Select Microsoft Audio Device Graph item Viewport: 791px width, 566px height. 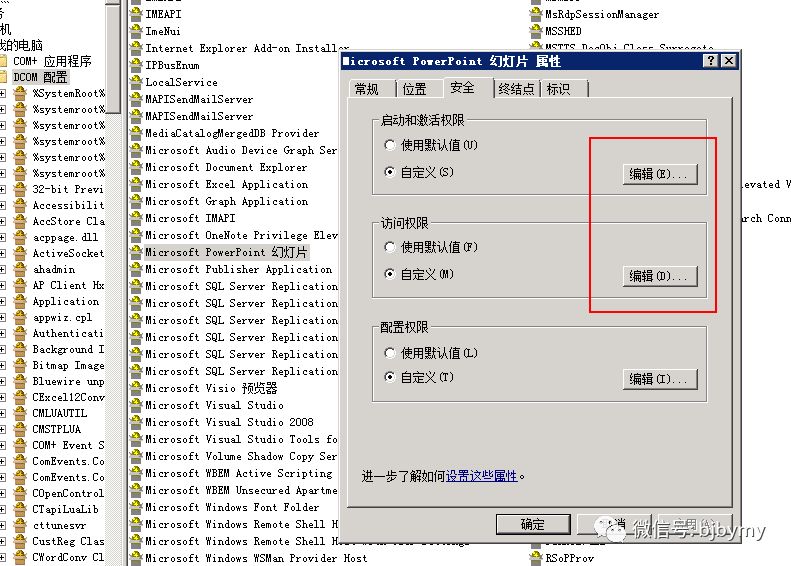[241, 150]
